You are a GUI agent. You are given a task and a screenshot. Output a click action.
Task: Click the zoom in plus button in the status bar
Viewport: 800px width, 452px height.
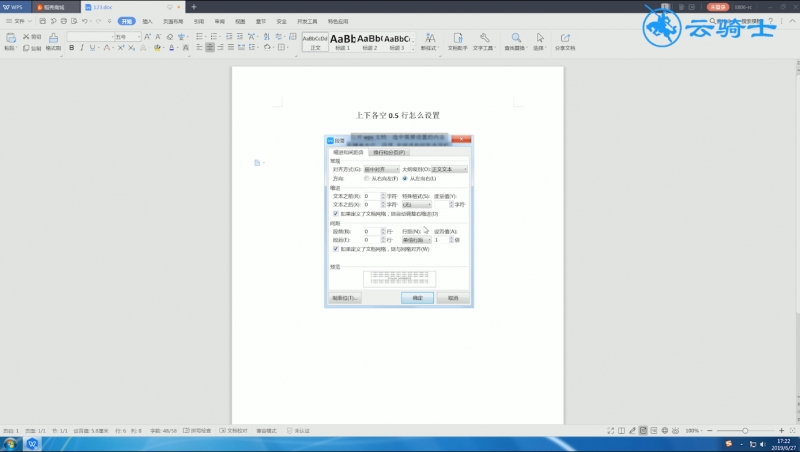click(x=781, y=431)
